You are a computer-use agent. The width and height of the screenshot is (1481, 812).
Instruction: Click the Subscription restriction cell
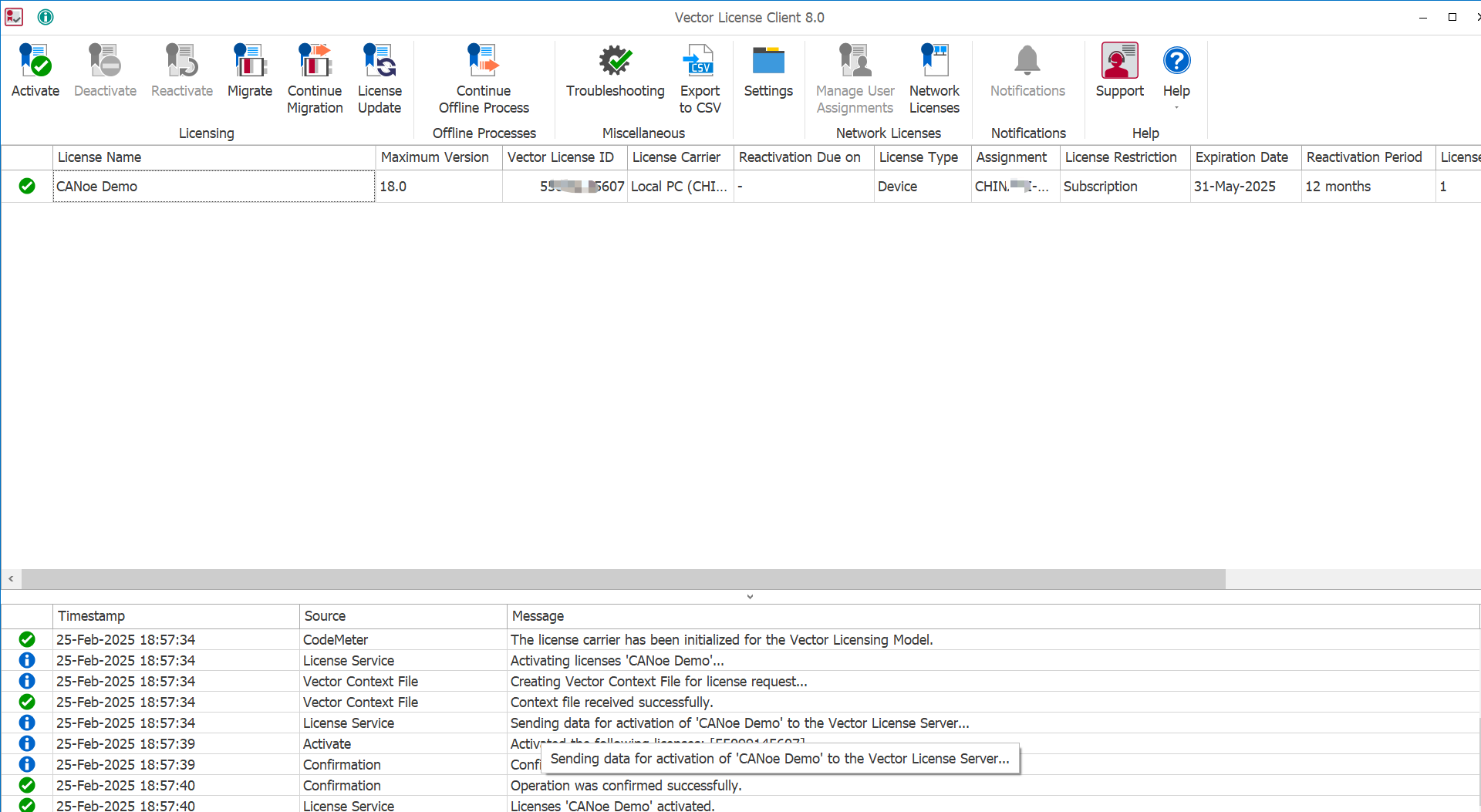[1125, 187]
